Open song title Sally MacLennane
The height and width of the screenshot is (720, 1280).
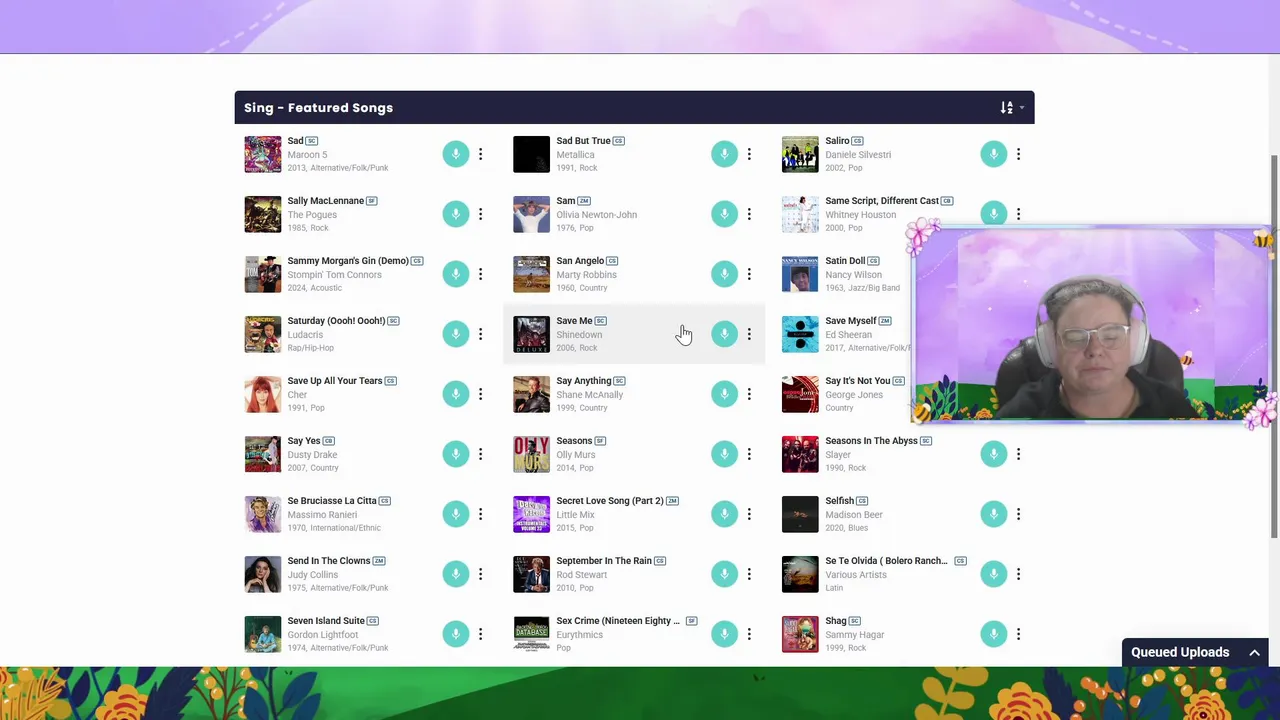pos(325,201)
